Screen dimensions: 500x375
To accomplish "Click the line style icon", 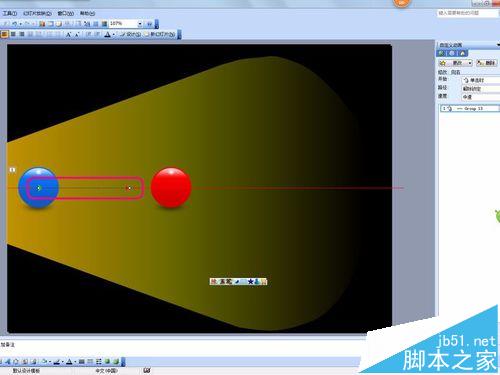I will (82, 361).
